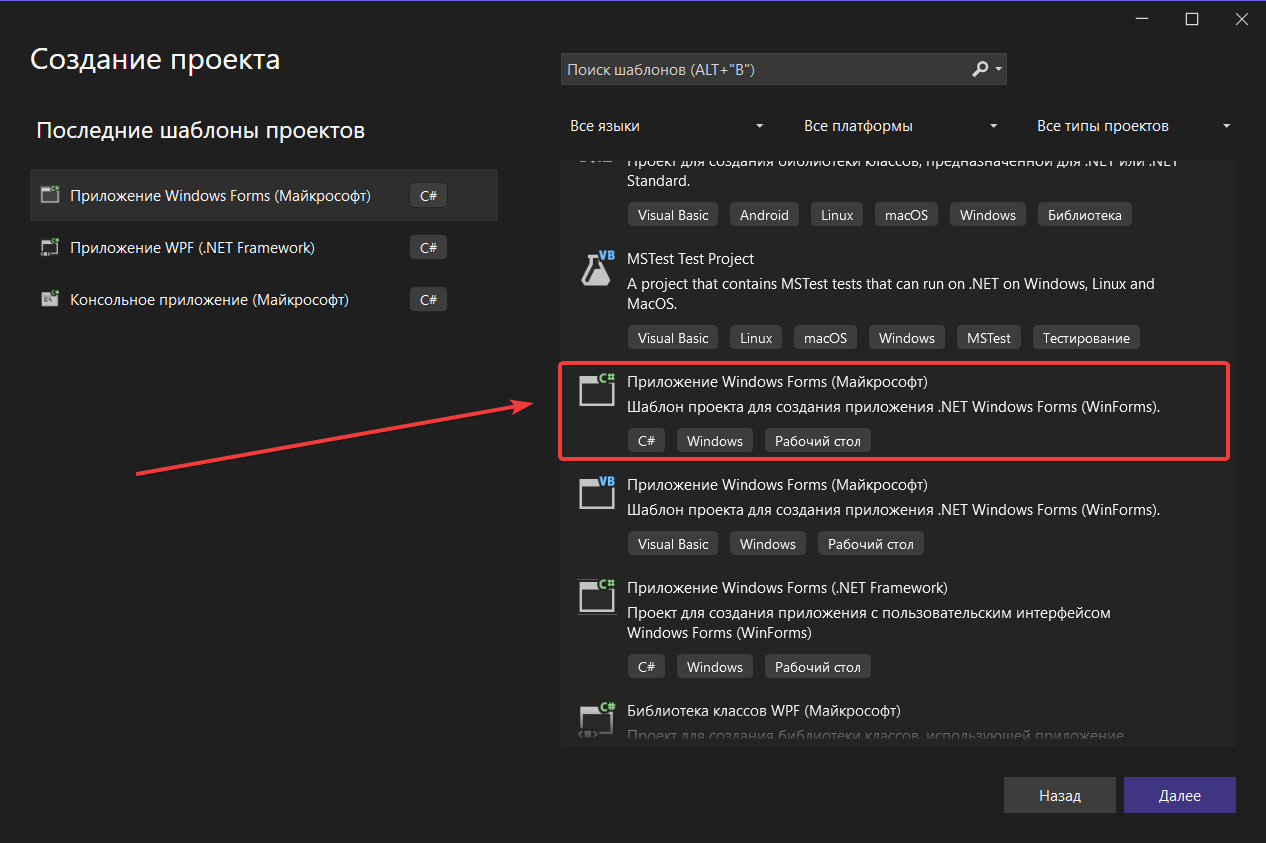The width and height of the screenshot is (1266, 843).
Task: Open the search options dropdown arrow
Action: 999,70
